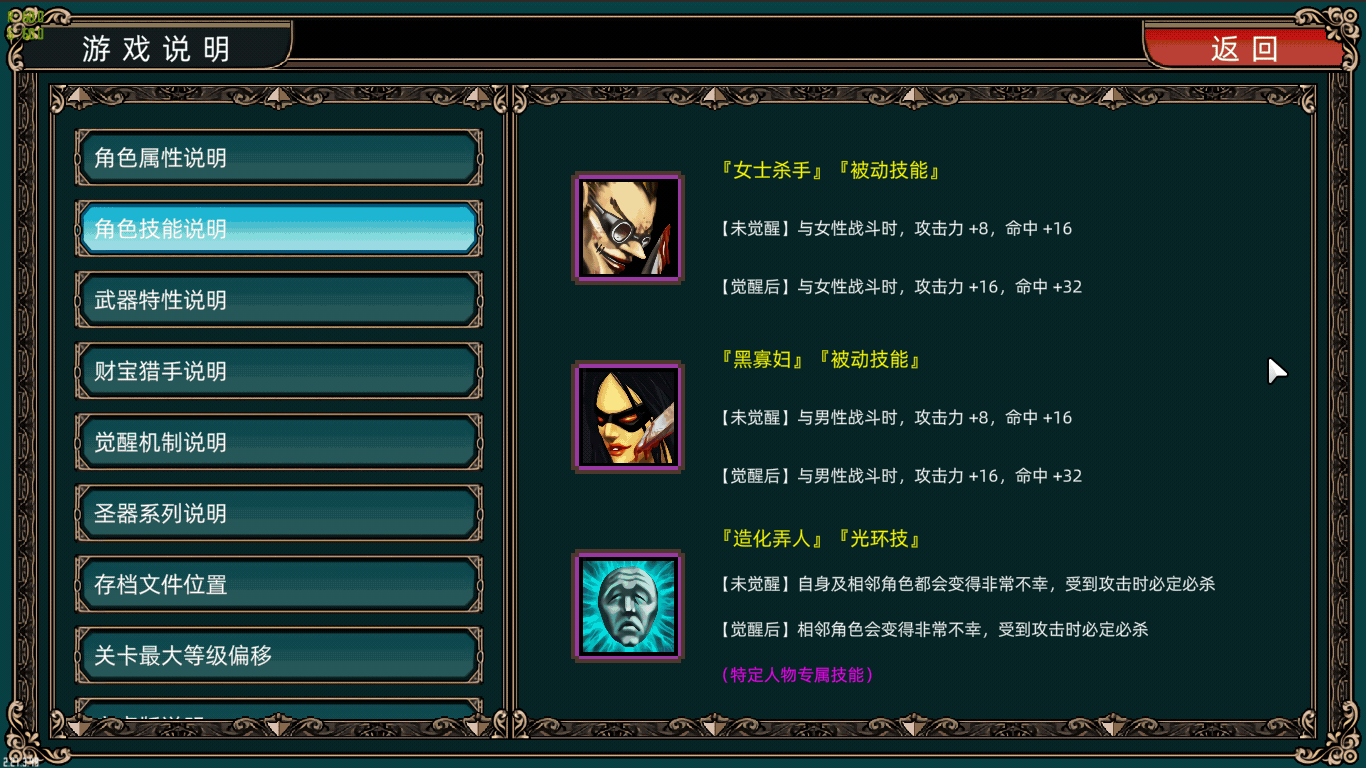Click the 造化弄人 stone face skill icon
The image size is (1366, 768).
pyautogui.click(x=628, y=606)
